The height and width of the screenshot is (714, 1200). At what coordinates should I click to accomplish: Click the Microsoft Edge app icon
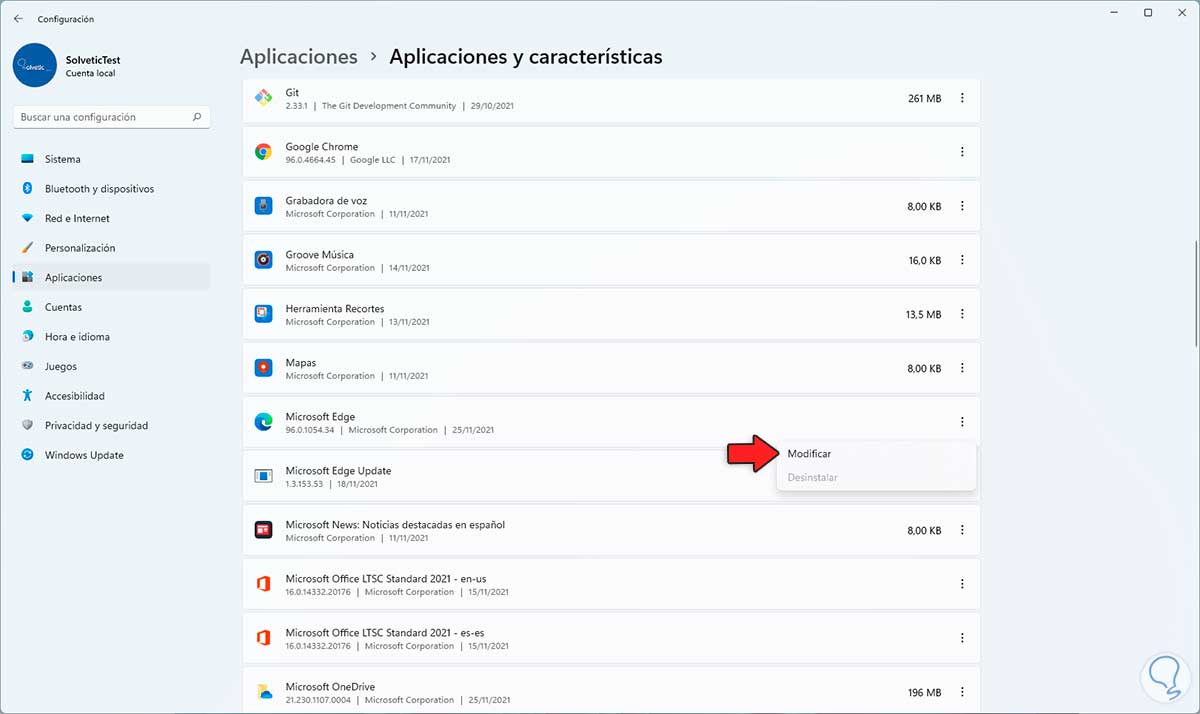(x=263, y=422)
